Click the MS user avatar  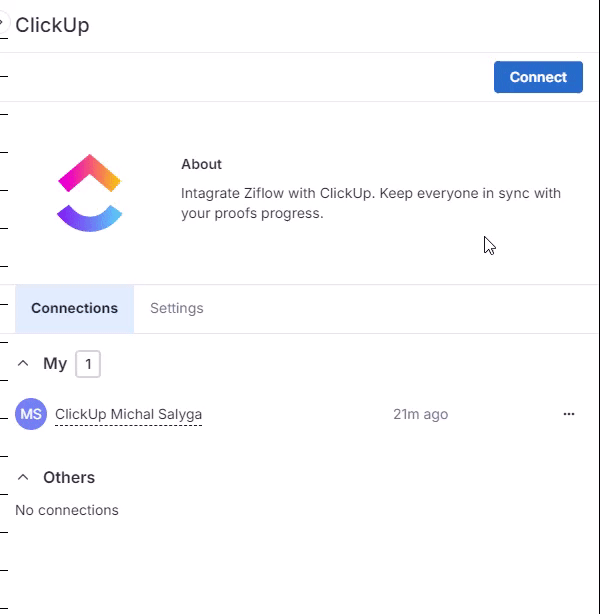(x=31, y=414)
